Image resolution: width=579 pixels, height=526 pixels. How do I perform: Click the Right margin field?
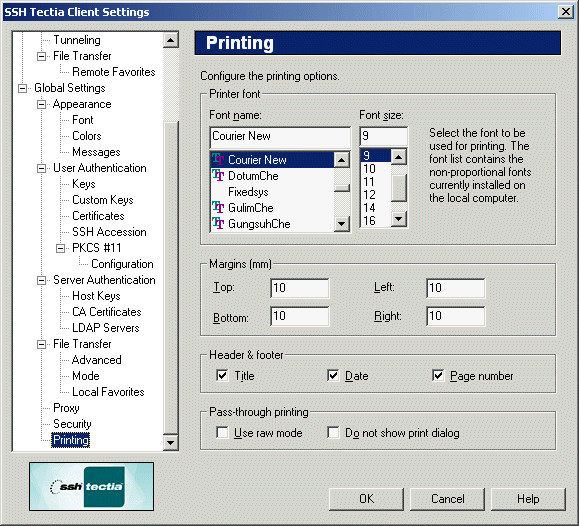tap(455, 316)
